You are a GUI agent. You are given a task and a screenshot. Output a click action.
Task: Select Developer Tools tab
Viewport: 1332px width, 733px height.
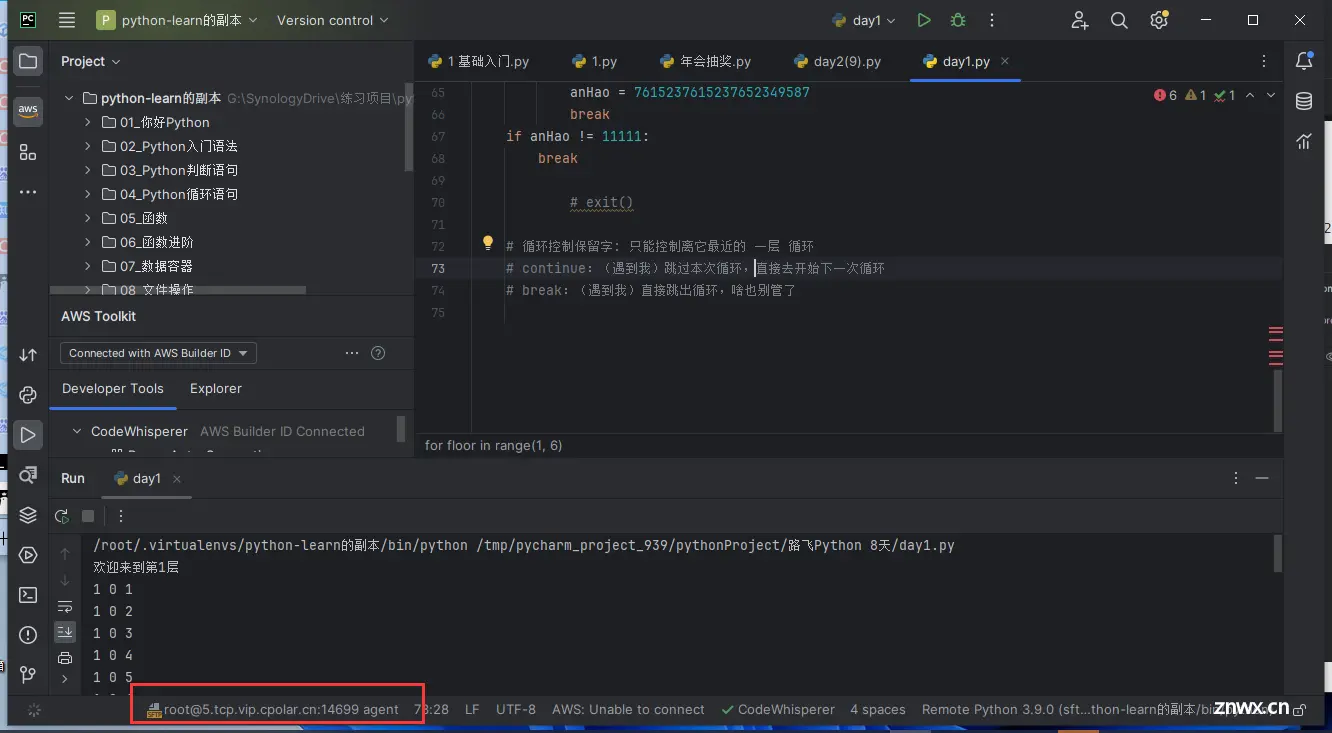click(113, 388)
